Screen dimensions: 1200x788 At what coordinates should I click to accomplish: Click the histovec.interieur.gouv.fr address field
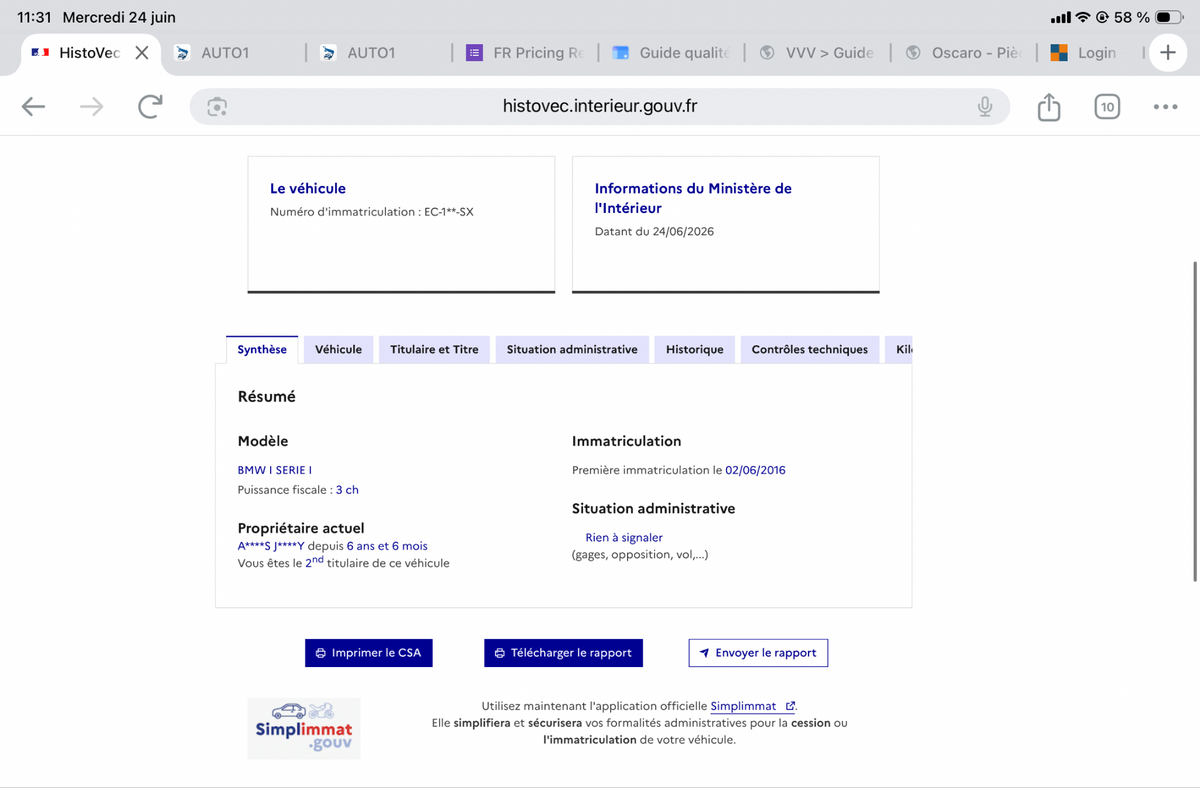600,107
